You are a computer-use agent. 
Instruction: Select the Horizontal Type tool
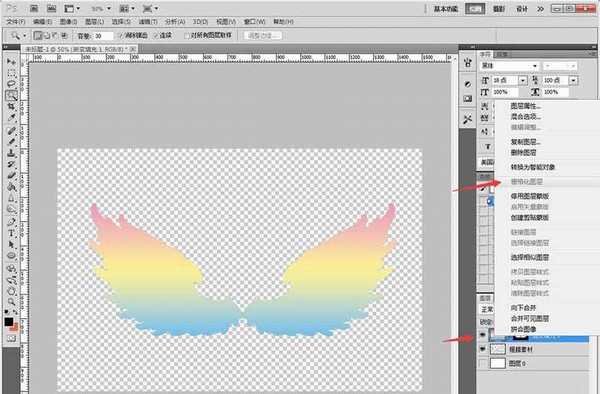pos(11,233)
